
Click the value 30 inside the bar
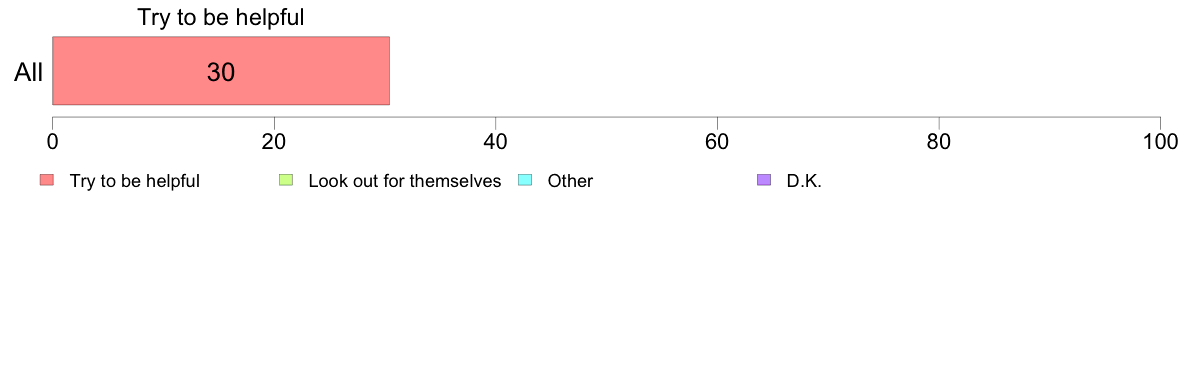[220, 72]
